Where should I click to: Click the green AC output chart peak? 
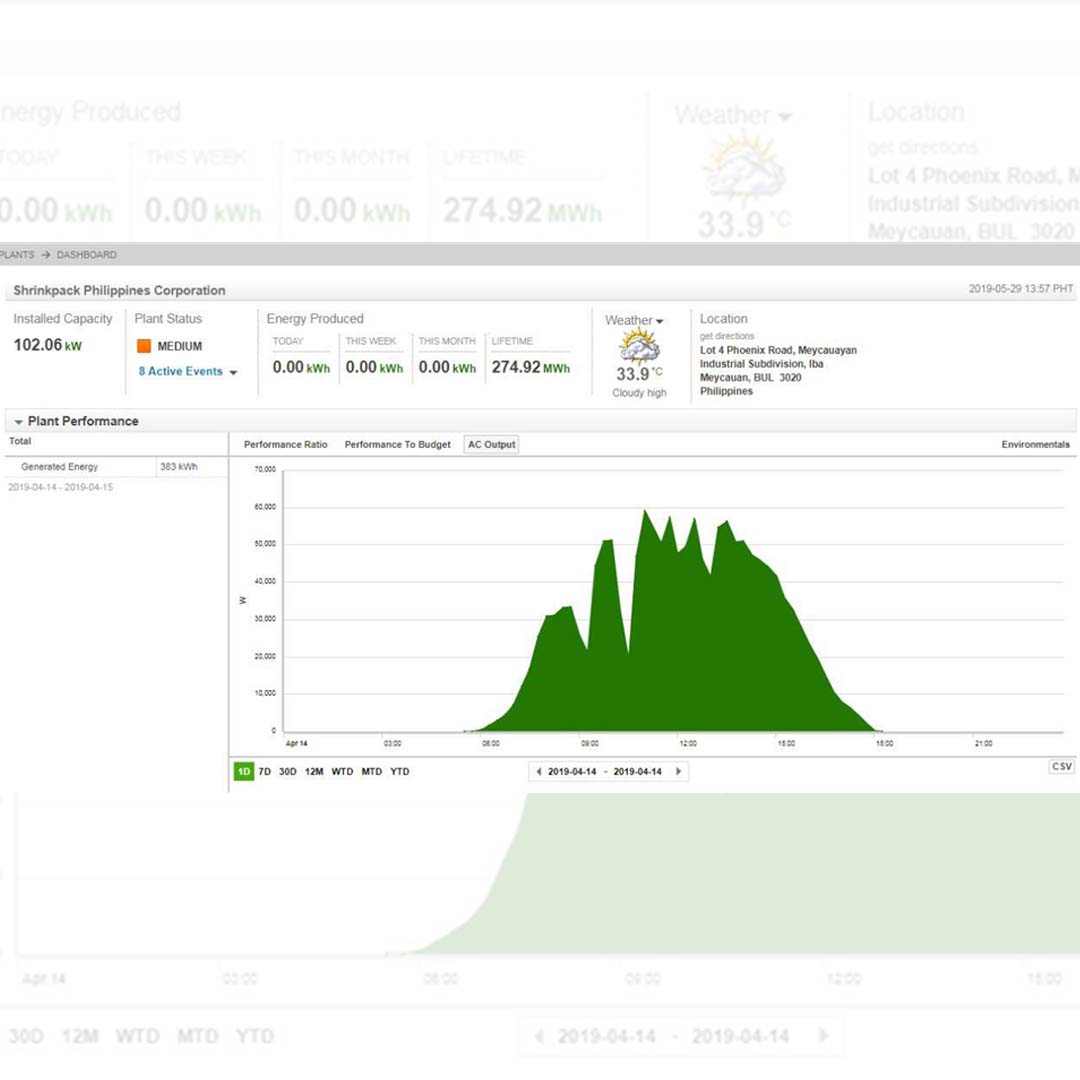[x=645, y=512]
